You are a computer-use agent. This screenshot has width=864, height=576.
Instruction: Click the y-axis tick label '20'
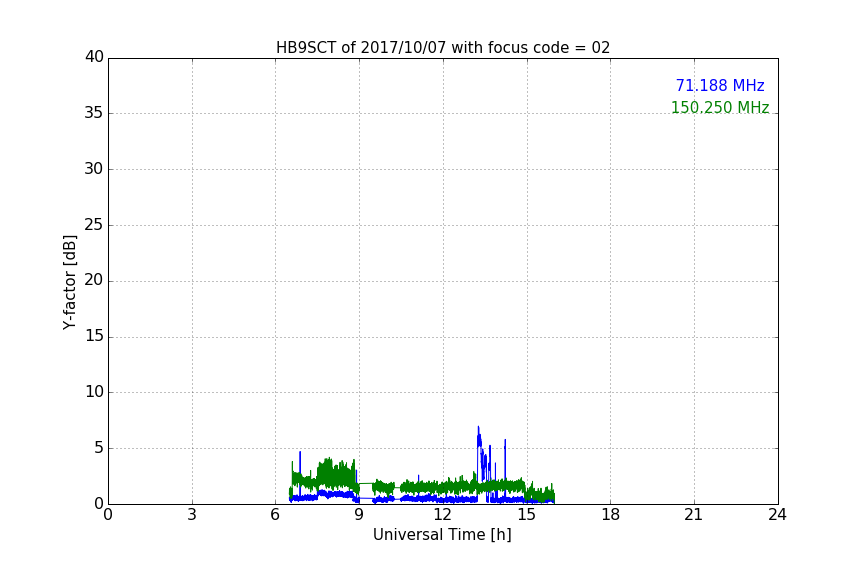(94, 281)
